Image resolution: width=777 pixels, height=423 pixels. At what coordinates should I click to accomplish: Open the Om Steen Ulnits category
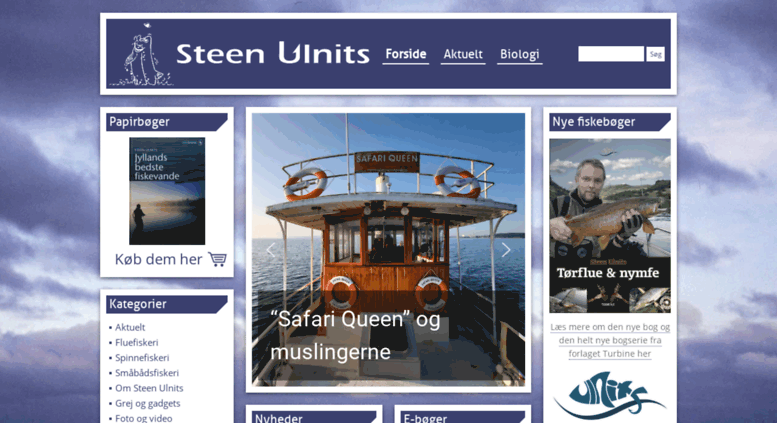pyautogui.click(x=149, y=388)
